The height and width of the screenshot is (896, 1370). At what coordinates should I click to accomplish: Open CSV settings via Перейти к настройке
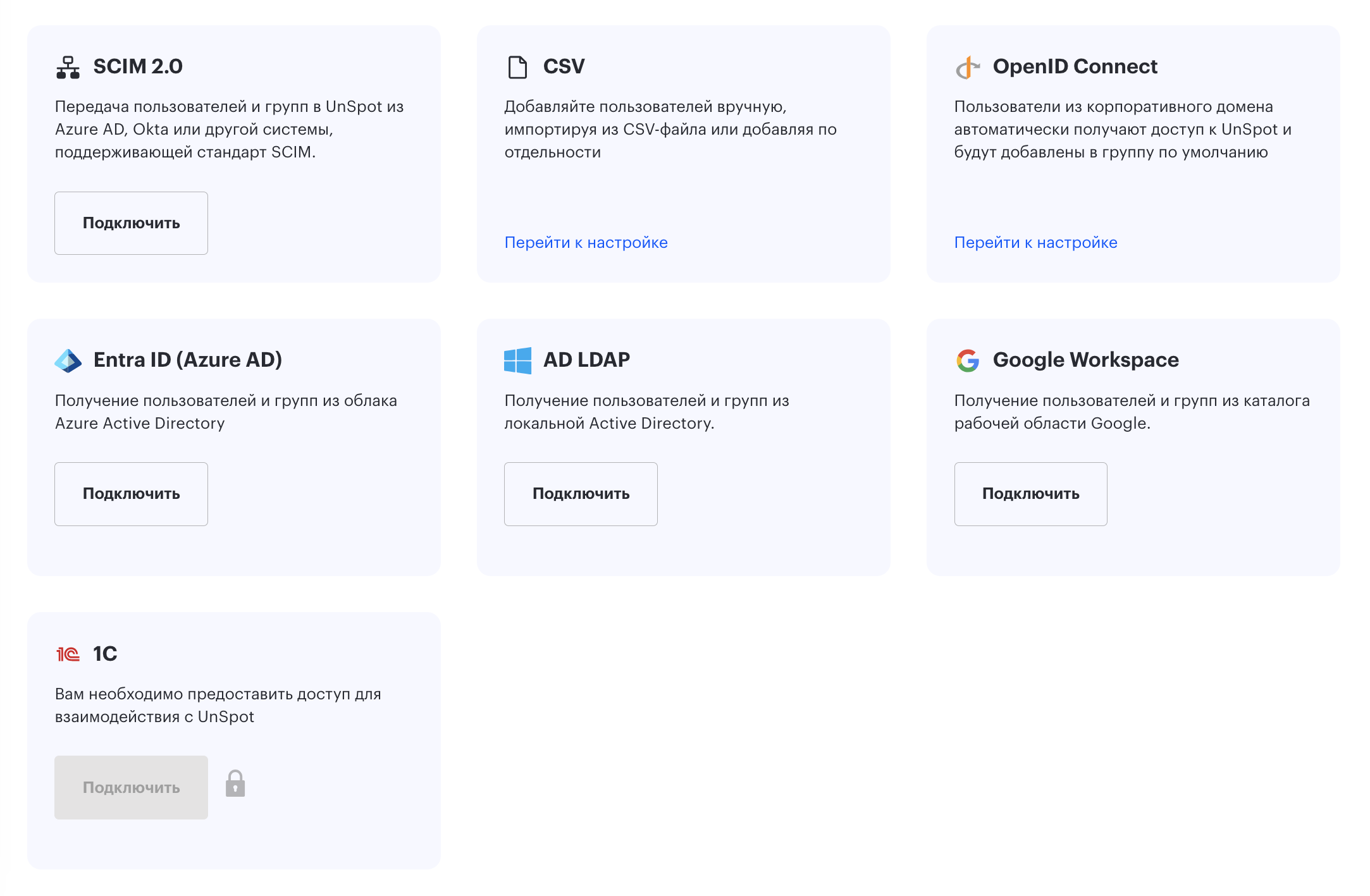(x=586, y=243)
